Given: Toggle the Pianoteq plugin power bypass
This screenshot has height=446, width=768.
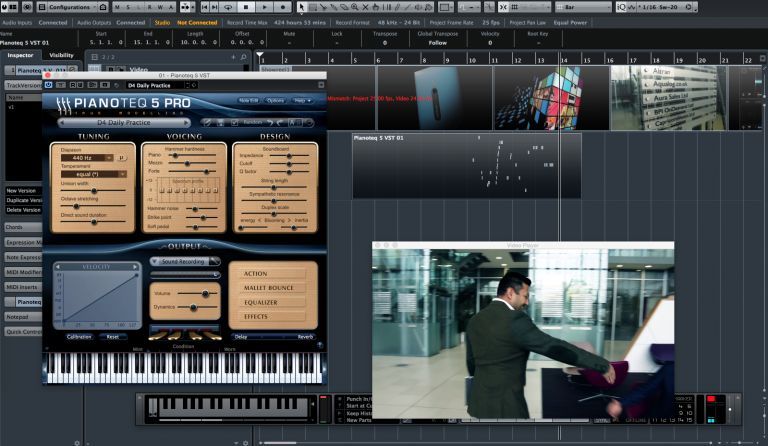Looking at the screenshot, I should 48,85.
